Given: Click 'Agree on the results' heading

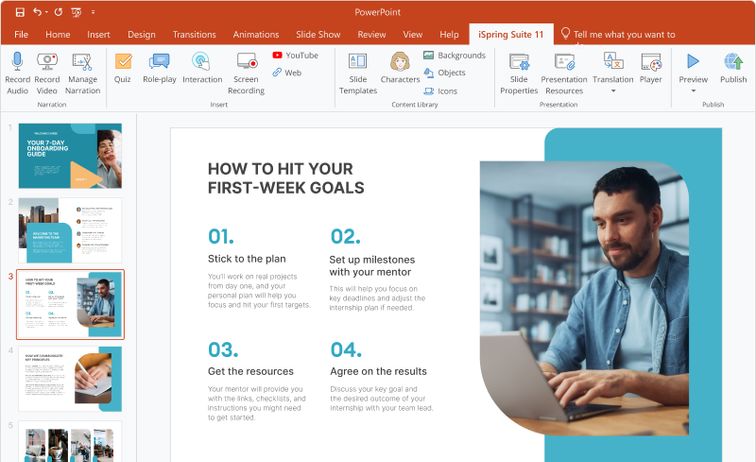Looking at the screenshot, I should pyautogui.click(x=378, y=371).
